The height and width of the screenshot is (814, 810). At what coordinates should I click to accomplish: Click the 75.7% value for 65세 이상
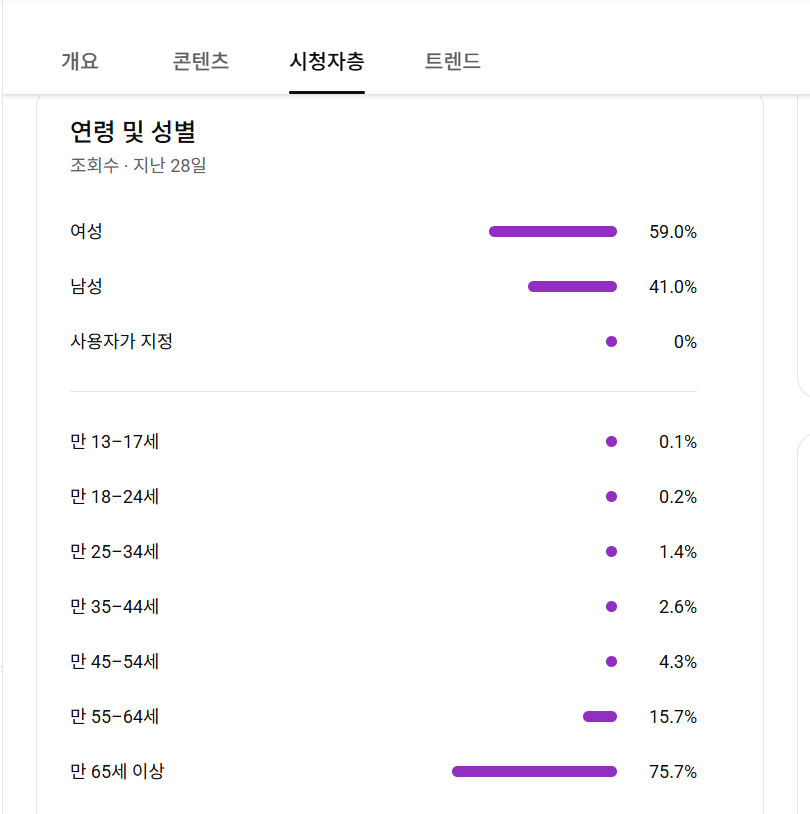point(672,772)
